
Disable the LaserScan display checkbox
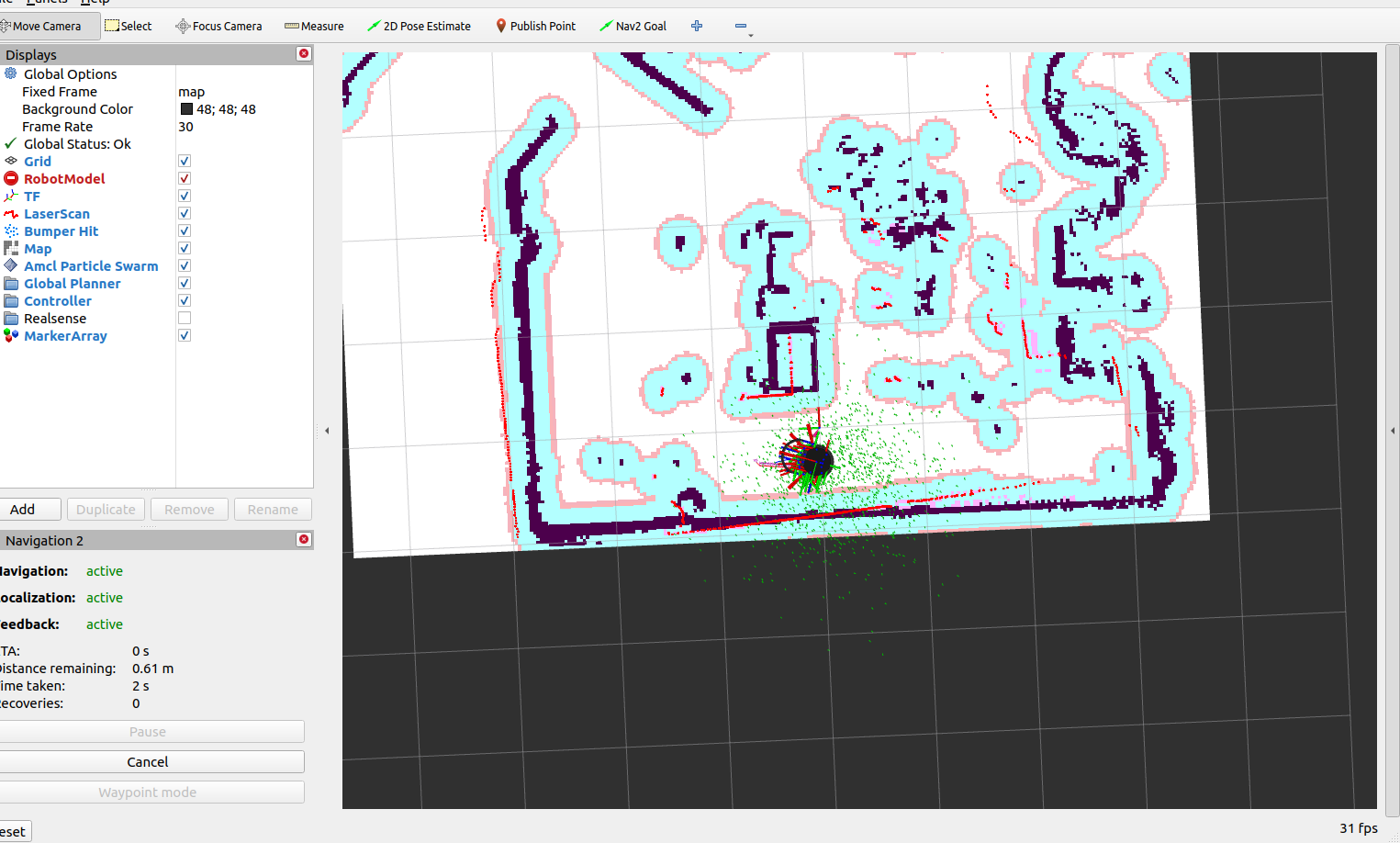coord(184,212)
